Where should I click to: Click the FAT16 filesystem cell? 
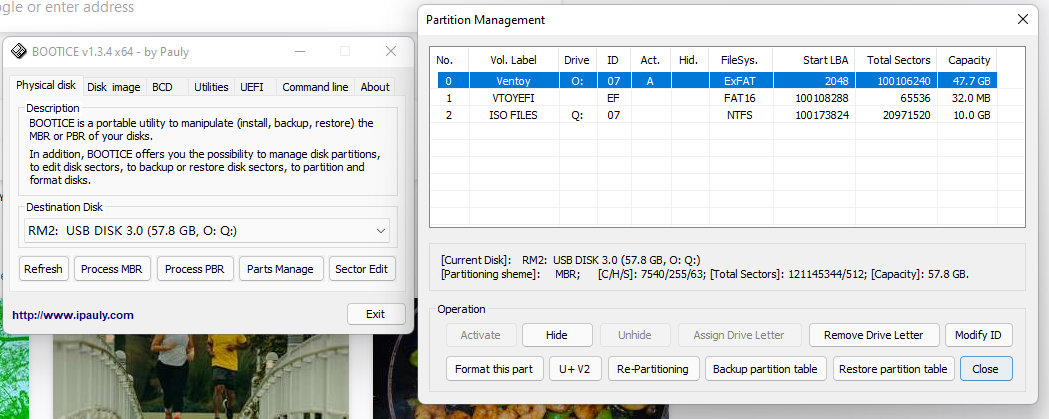click(739, 98)
